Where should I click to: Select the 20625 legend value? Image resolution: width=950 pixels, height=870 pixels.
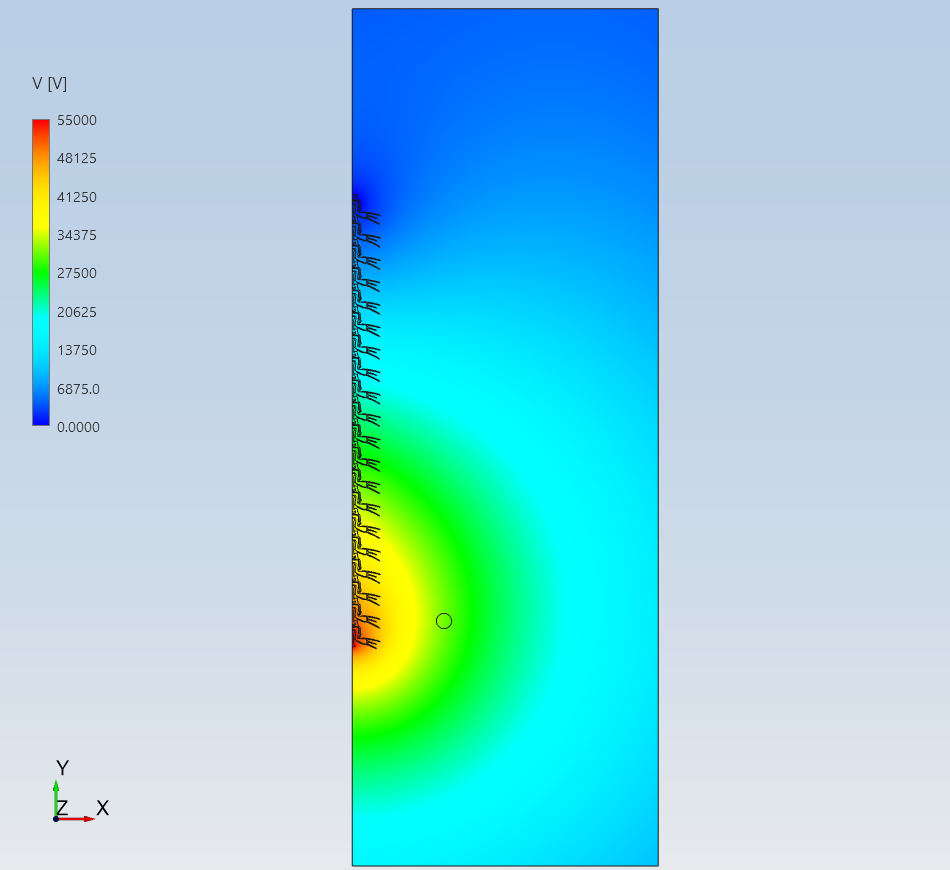pyautogui.click(x=77, y=312)
